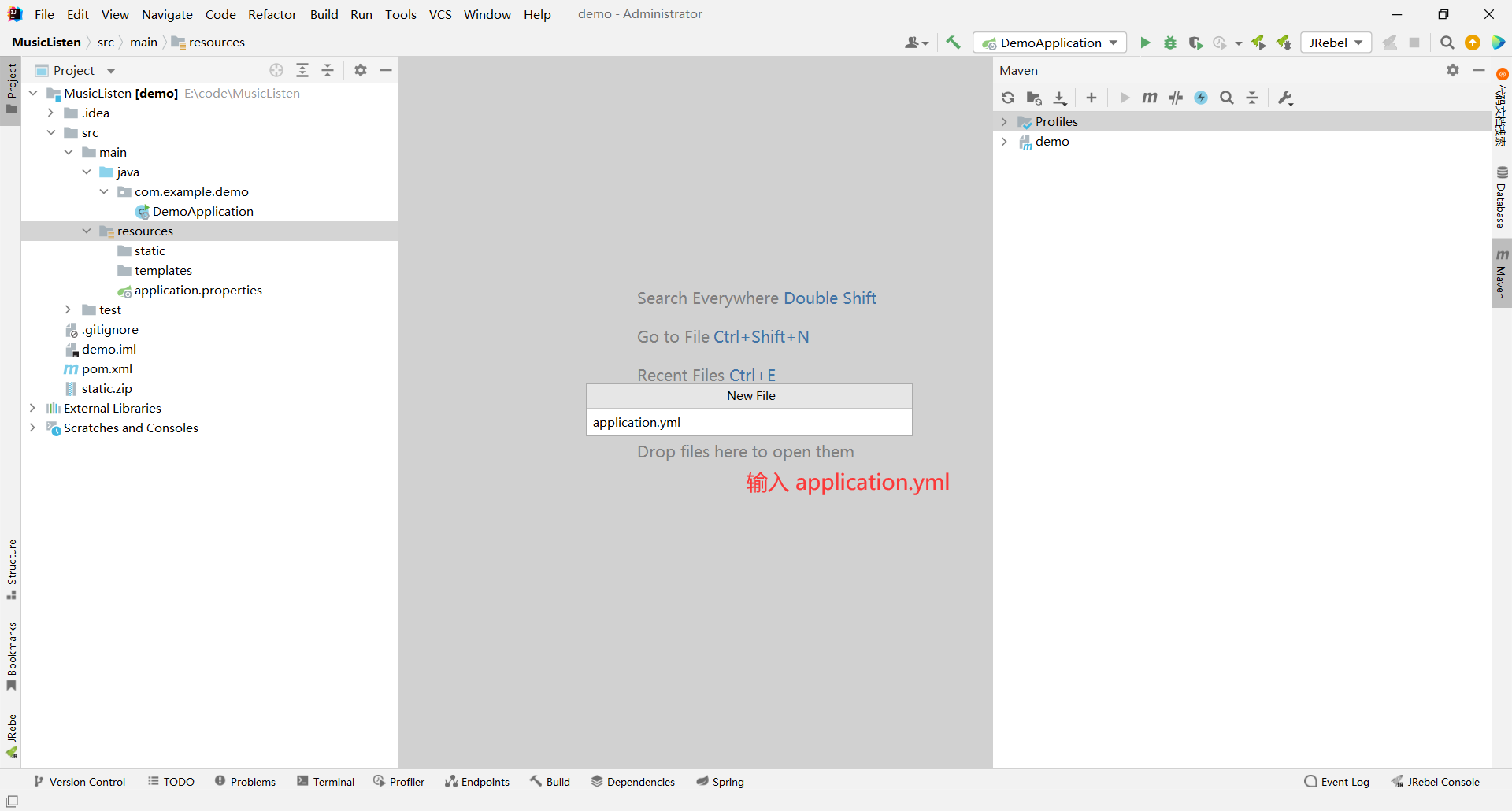Expand all nodes in Project panel
The width and height of the screenshot is (1512, 811).
pyautogui.click(x=302, y=70)
